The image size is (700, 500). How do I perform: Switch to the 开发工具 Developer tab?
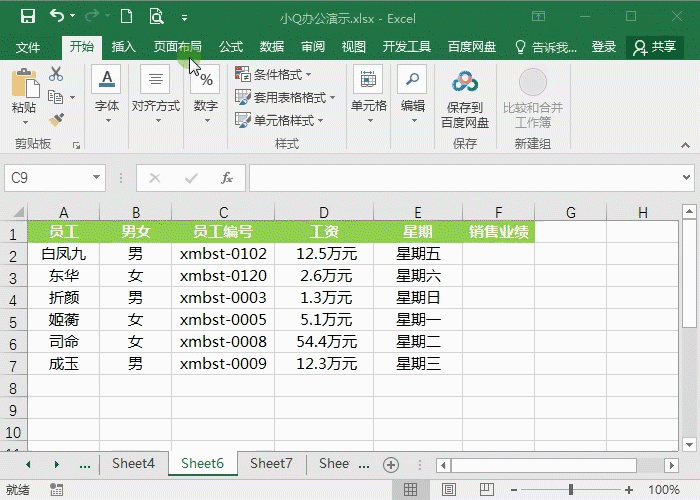tap(406, 46)
